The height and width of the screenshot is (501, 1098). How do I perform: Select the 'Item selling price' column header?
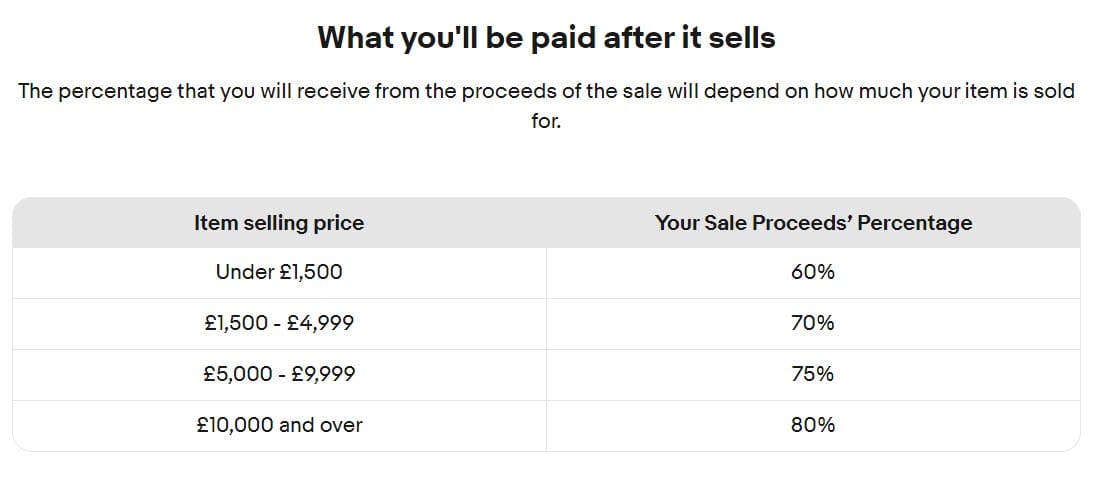(x=279, y=223)
